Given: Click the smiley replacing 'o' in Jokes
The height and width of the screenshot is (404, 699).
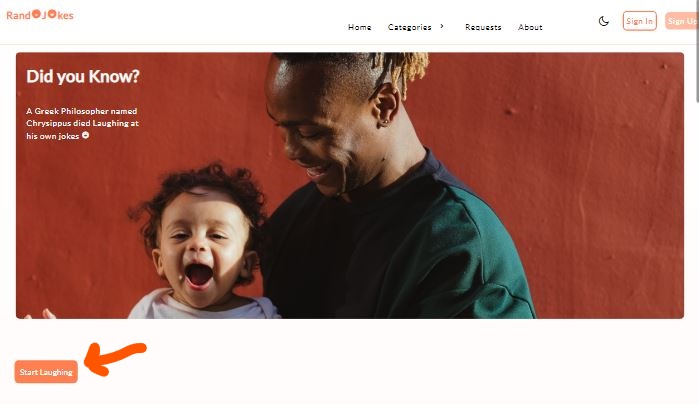Looking at the screenshot, I should coord(52,14).
